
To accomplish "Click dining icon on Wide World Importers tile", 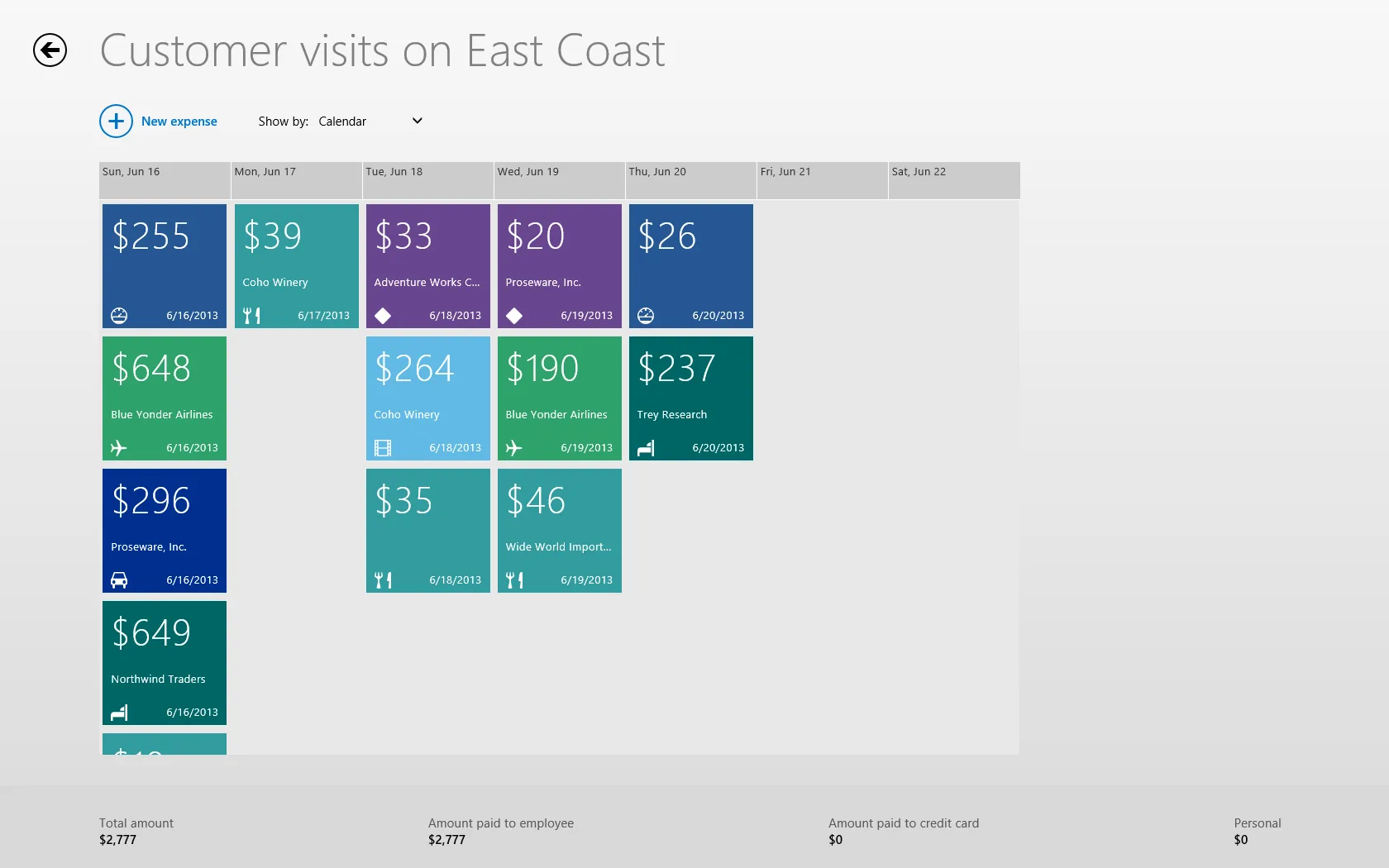I will (x=514, y=579).
